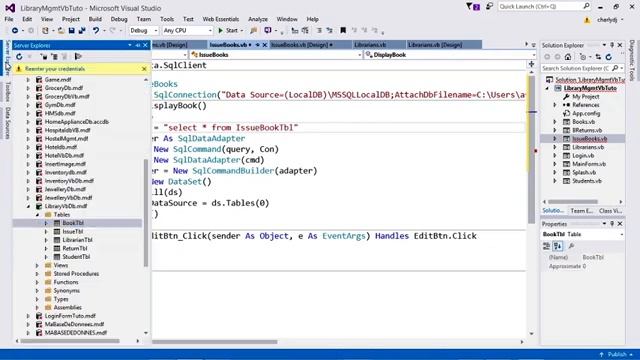Image resolution: width=640 pixels, height=360 pixels.
Task: Click the Solution Explorer horizontal scrollbar thumb
Action: 573,202
